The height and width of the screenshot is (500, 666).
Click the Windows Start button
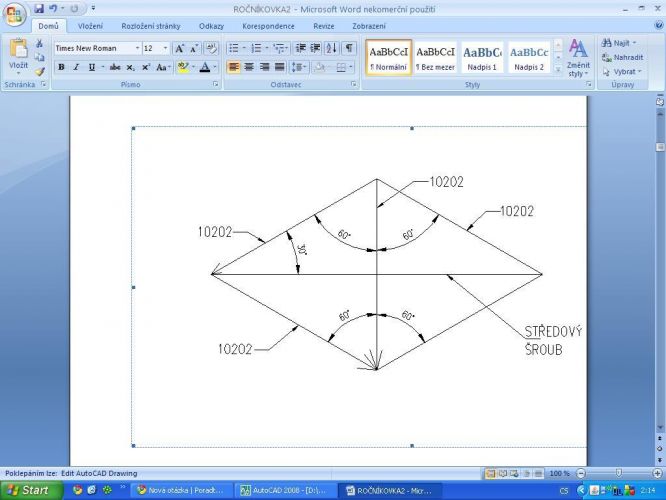(30, 490)
